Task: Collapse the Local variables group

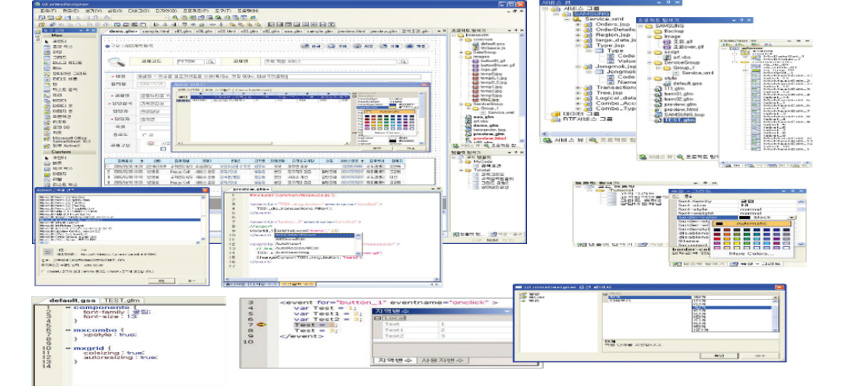Action: coord(377,317)
